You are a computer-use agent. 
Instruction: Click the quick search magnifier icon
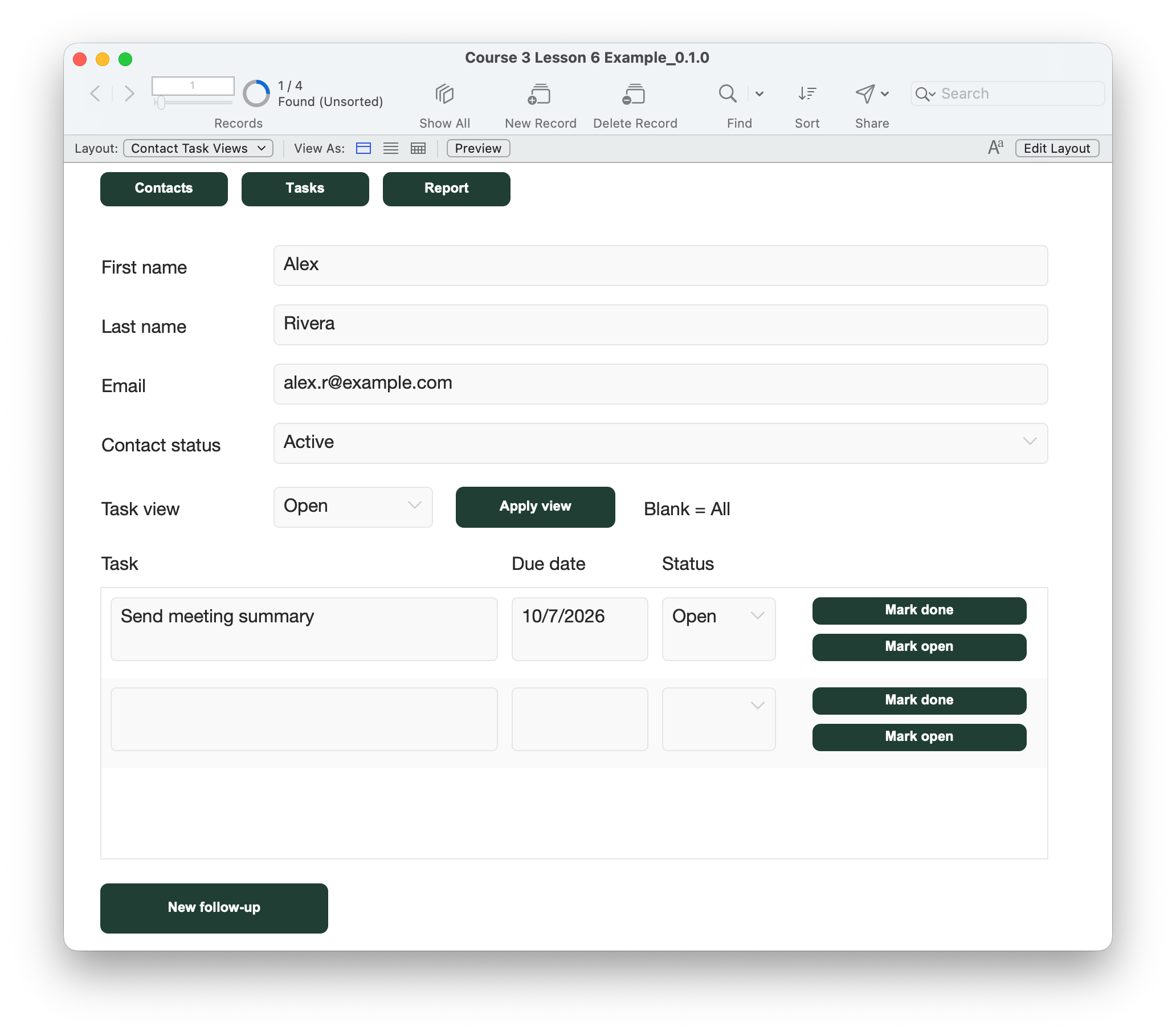(925, 94)
